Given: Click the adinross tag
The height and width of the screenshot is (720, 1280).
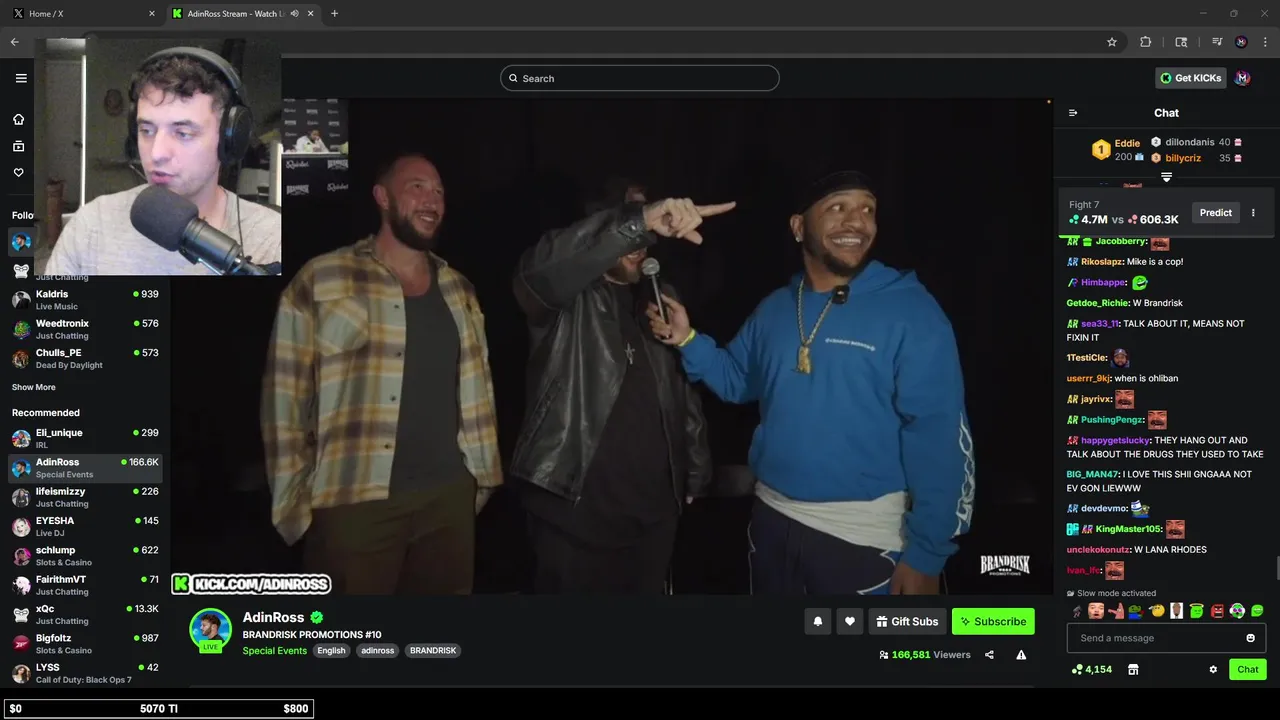Looking at the screenshot, I should [x=378, y=651].
